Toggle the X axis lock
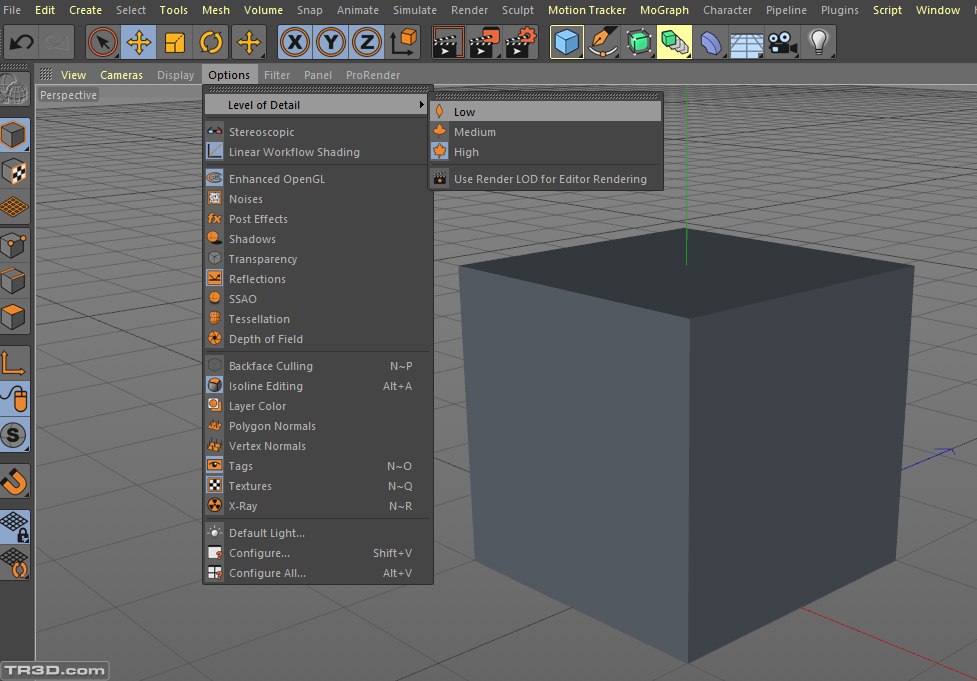This screenshot has width=977, height=681. point(295,43)
